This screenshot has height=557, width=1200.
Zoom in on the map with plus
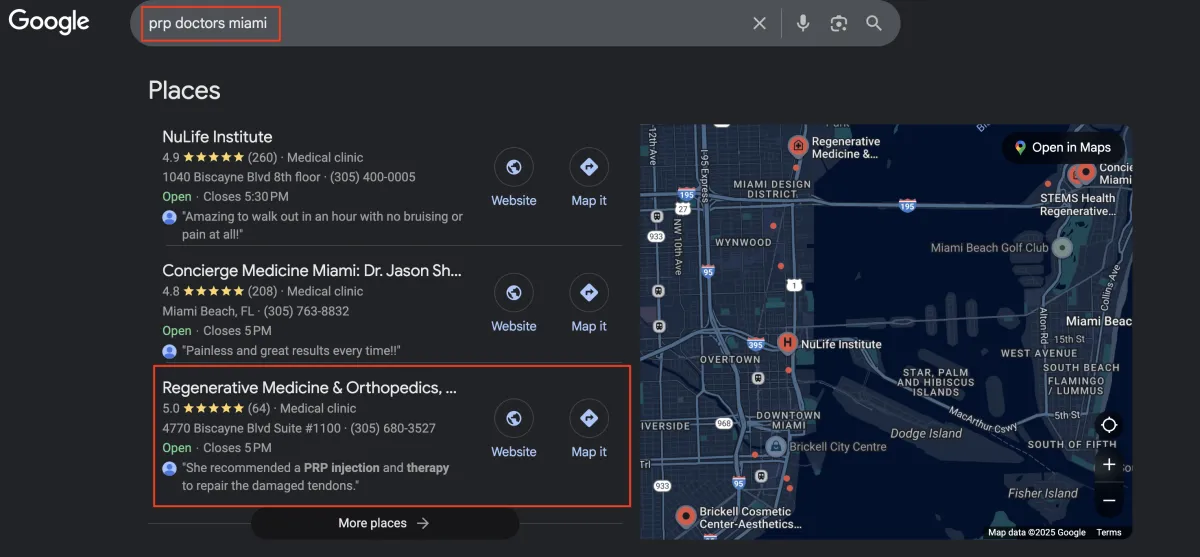[x=1109, y=465]
